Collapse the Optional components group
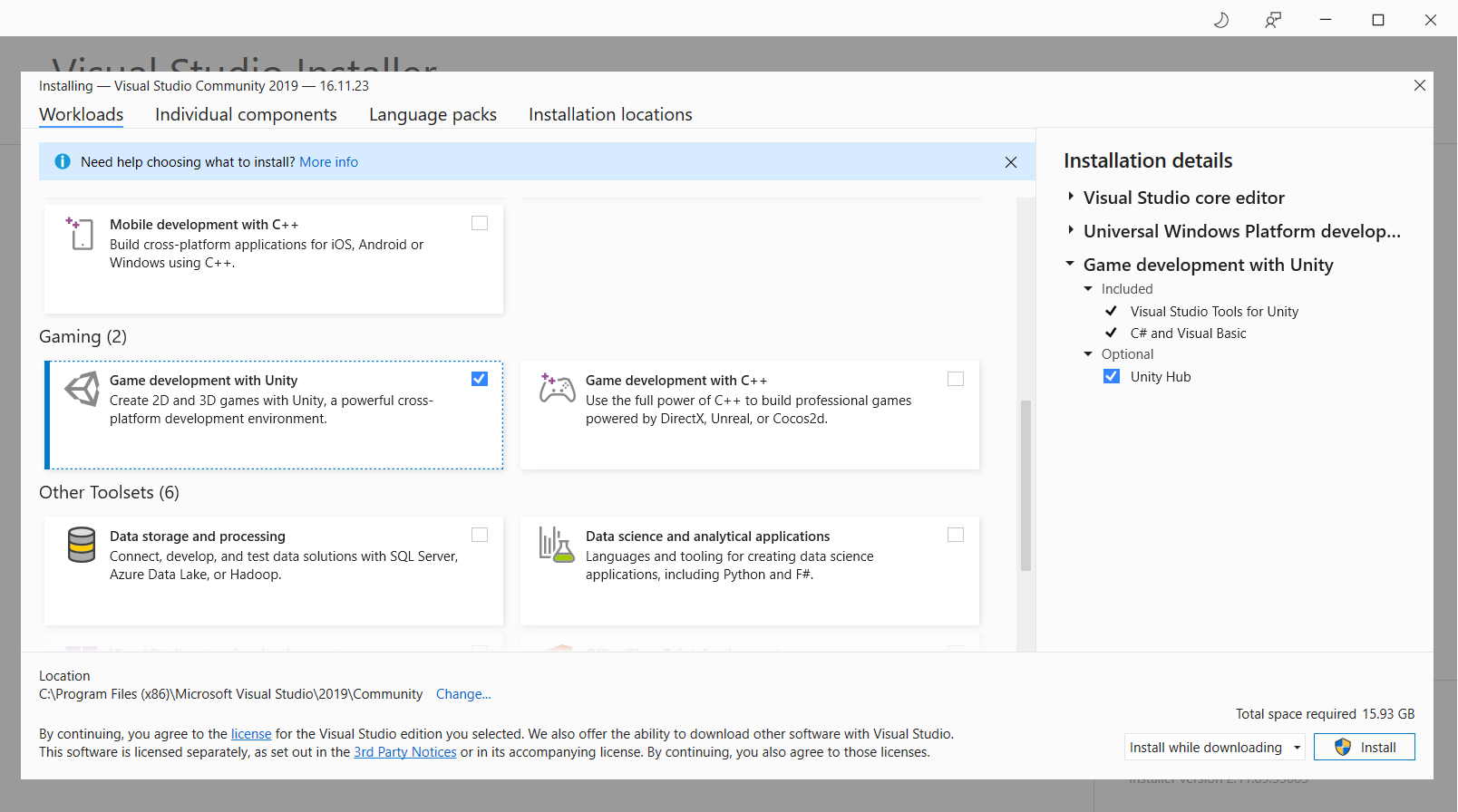 pyautogui.click(x=1088, y=353)
